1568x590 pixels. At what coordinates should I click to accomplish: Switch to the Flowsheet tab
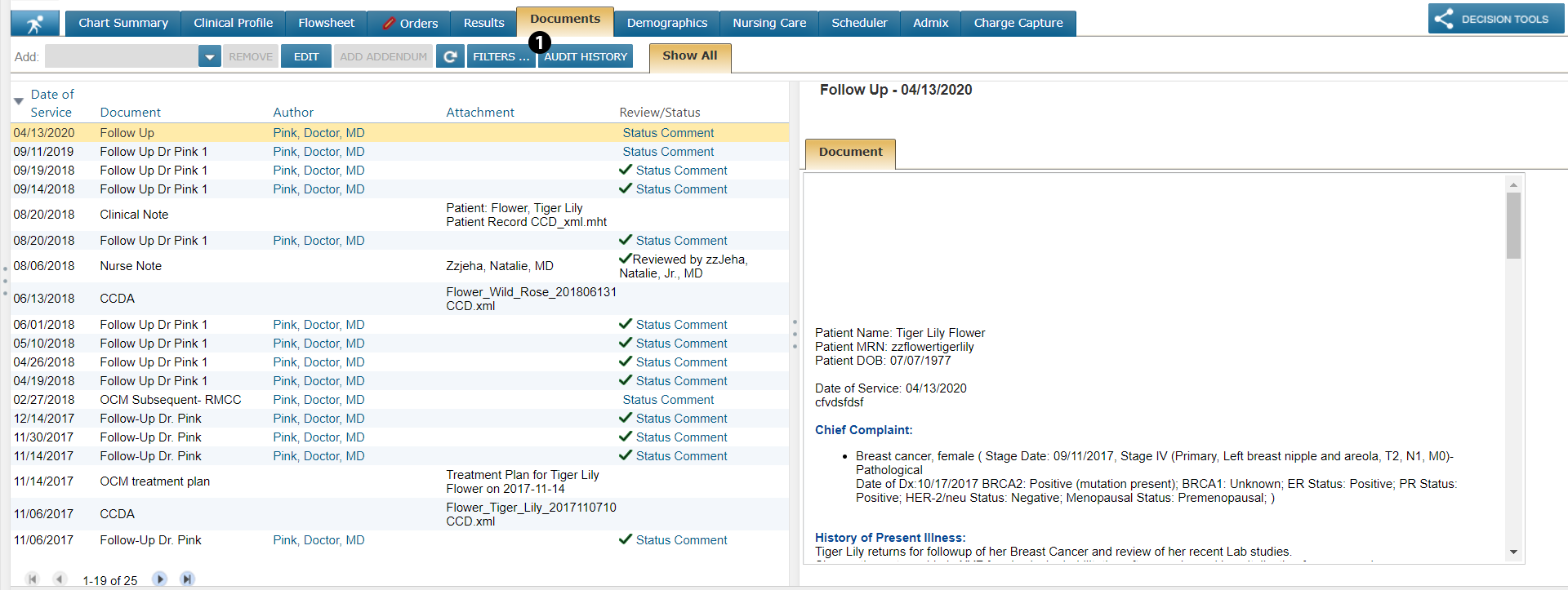click(326, 23)
